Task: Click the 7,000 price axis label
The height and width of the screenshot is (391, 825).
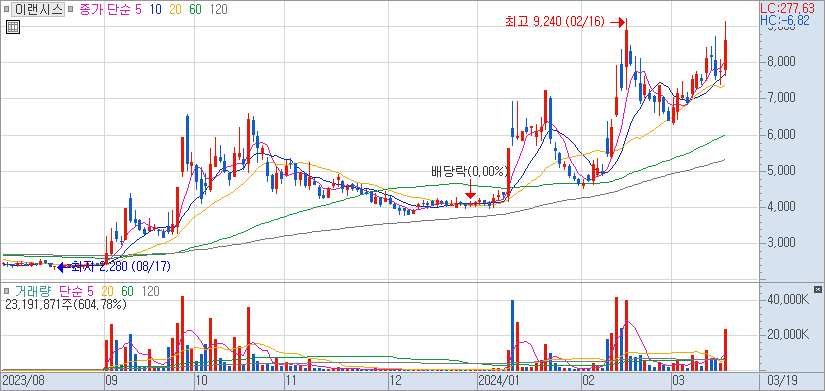Action: [780, 98]
